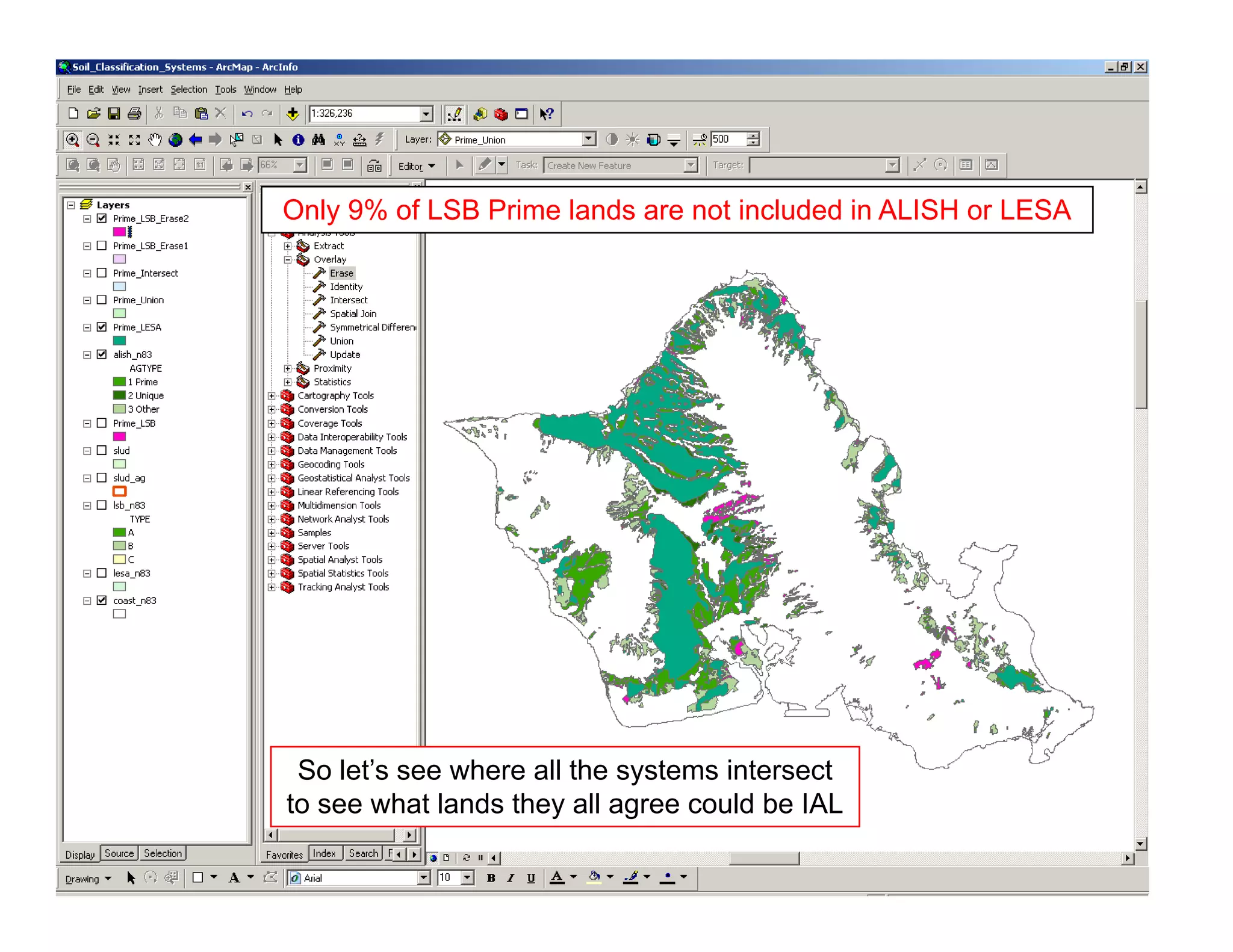Click the Prime_LESA teal symbol swatch
The height and width of the screenshot is (952, 1233).
point(119,341)
